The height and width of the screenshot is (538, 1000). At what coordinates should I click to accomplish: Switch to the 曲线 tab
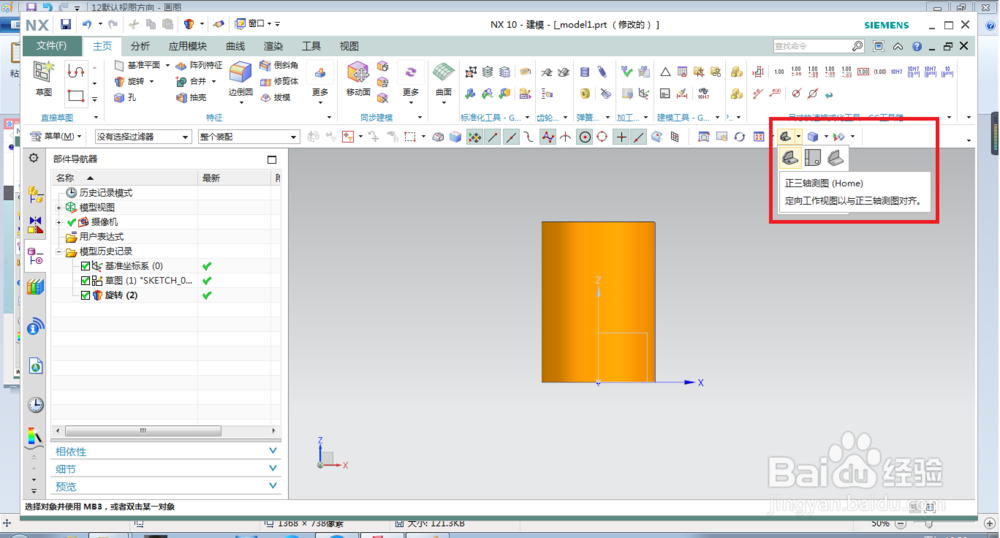235,46
